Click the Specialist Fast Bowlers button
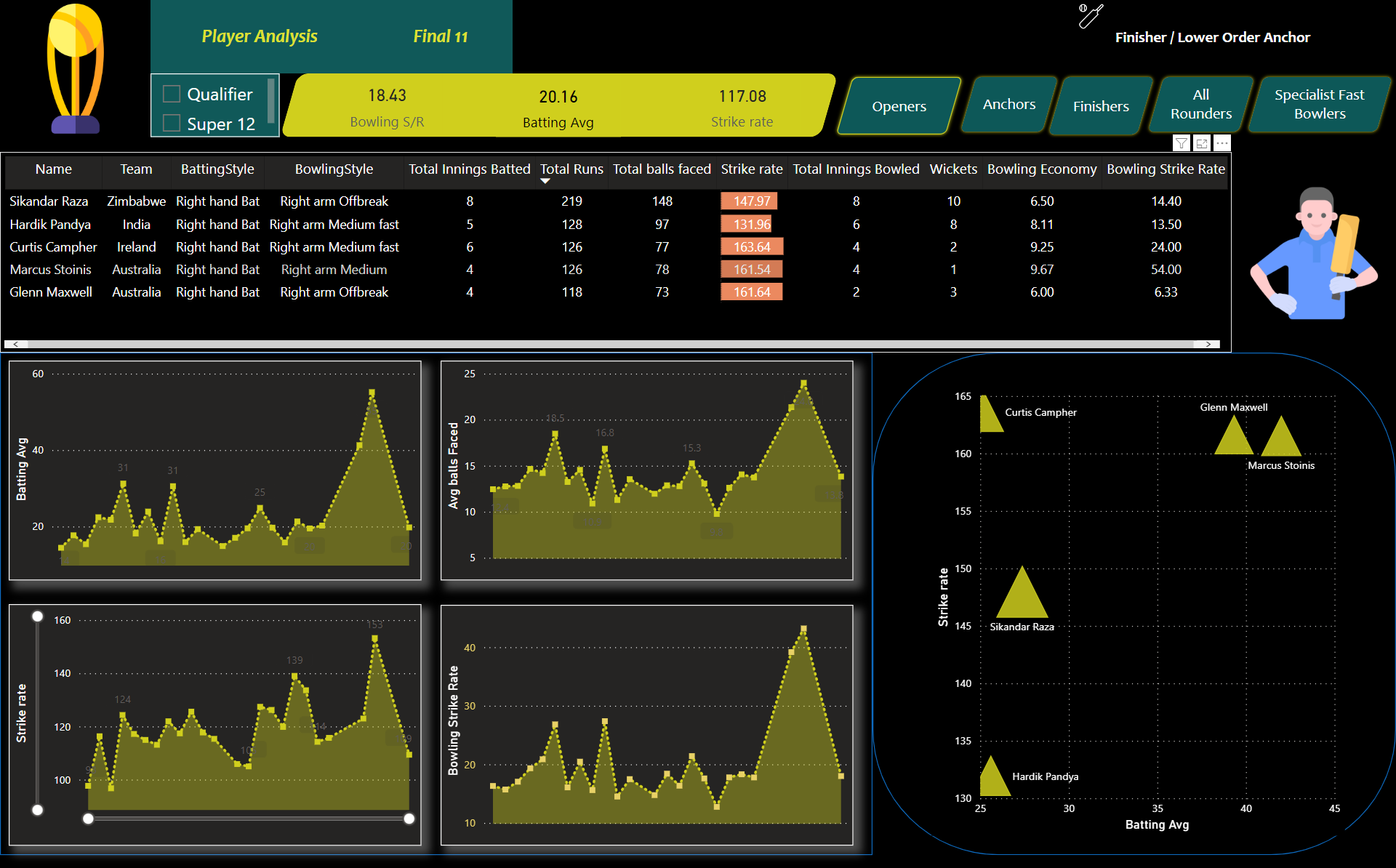The width and height of the screenshot is (1396, 868). [1319, 105]
